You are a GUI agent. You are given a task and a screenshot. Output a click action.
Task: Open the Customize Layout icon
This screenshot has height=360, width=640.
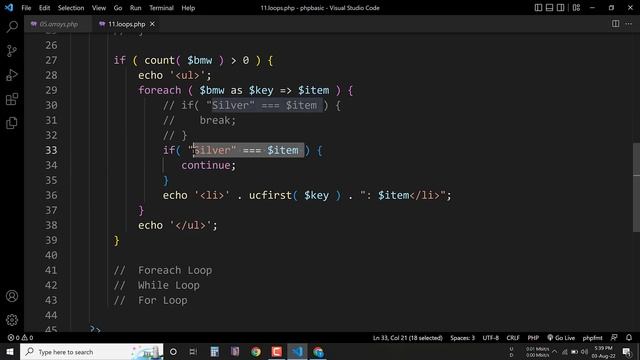click(576, 7)
